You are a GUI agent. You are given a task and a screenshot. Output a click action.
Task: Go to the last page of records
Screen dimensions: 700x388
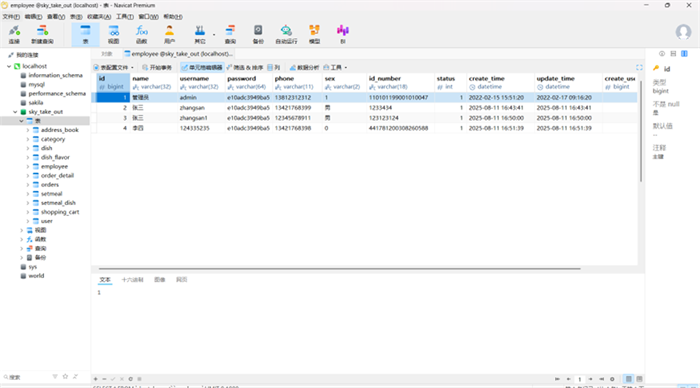click(601, 379)
